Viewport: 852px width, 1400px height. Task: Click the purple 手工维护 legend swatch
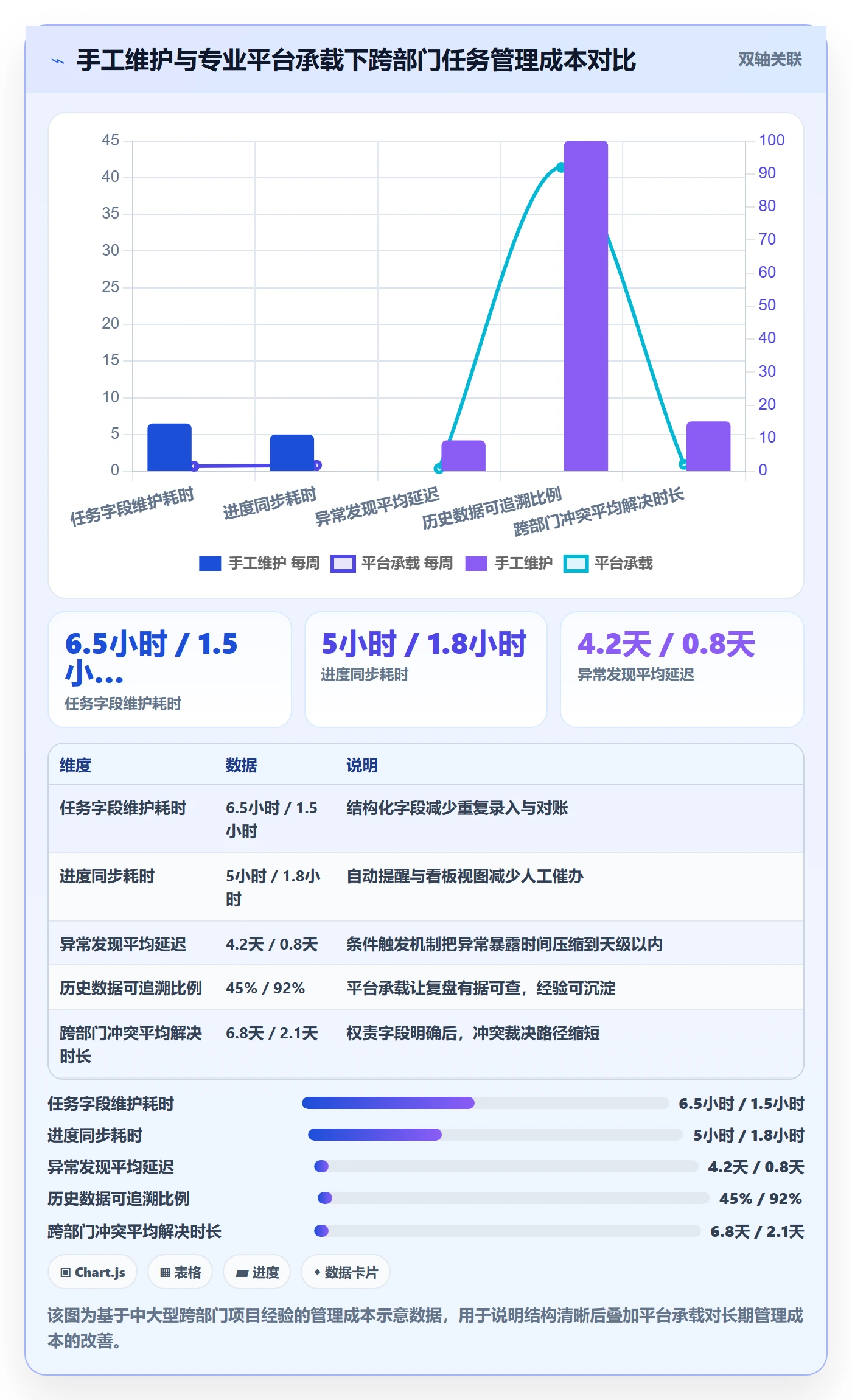click(476, 563)
